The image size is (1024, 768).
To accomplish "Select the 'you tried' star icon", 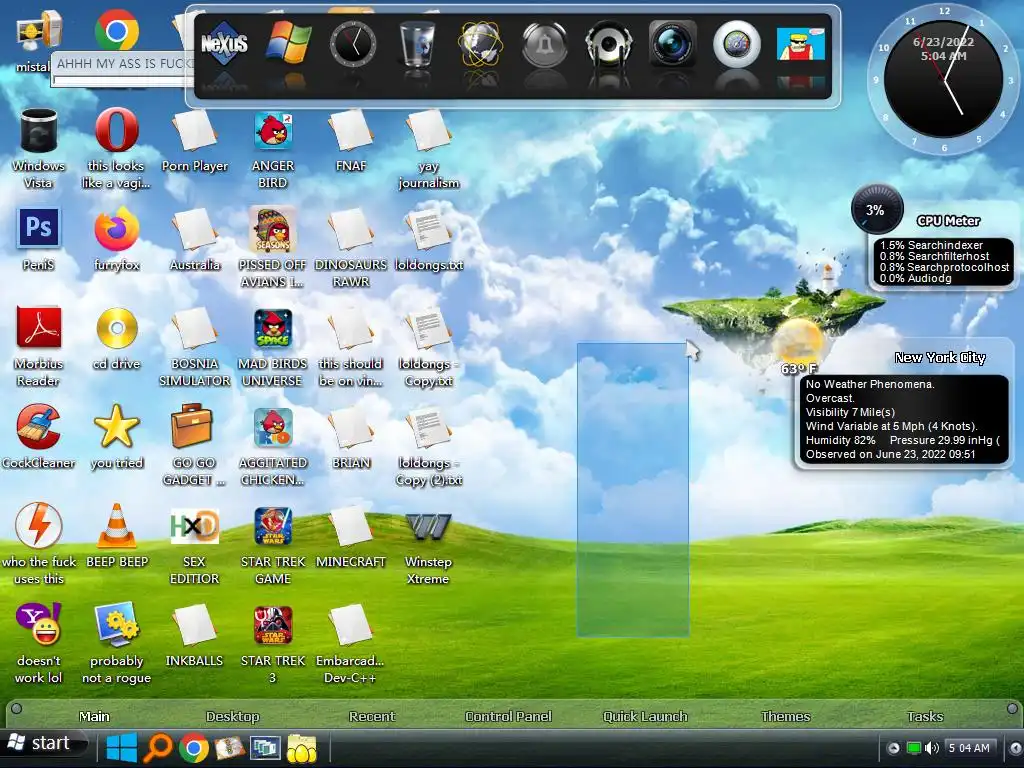I will pos(117,426).
